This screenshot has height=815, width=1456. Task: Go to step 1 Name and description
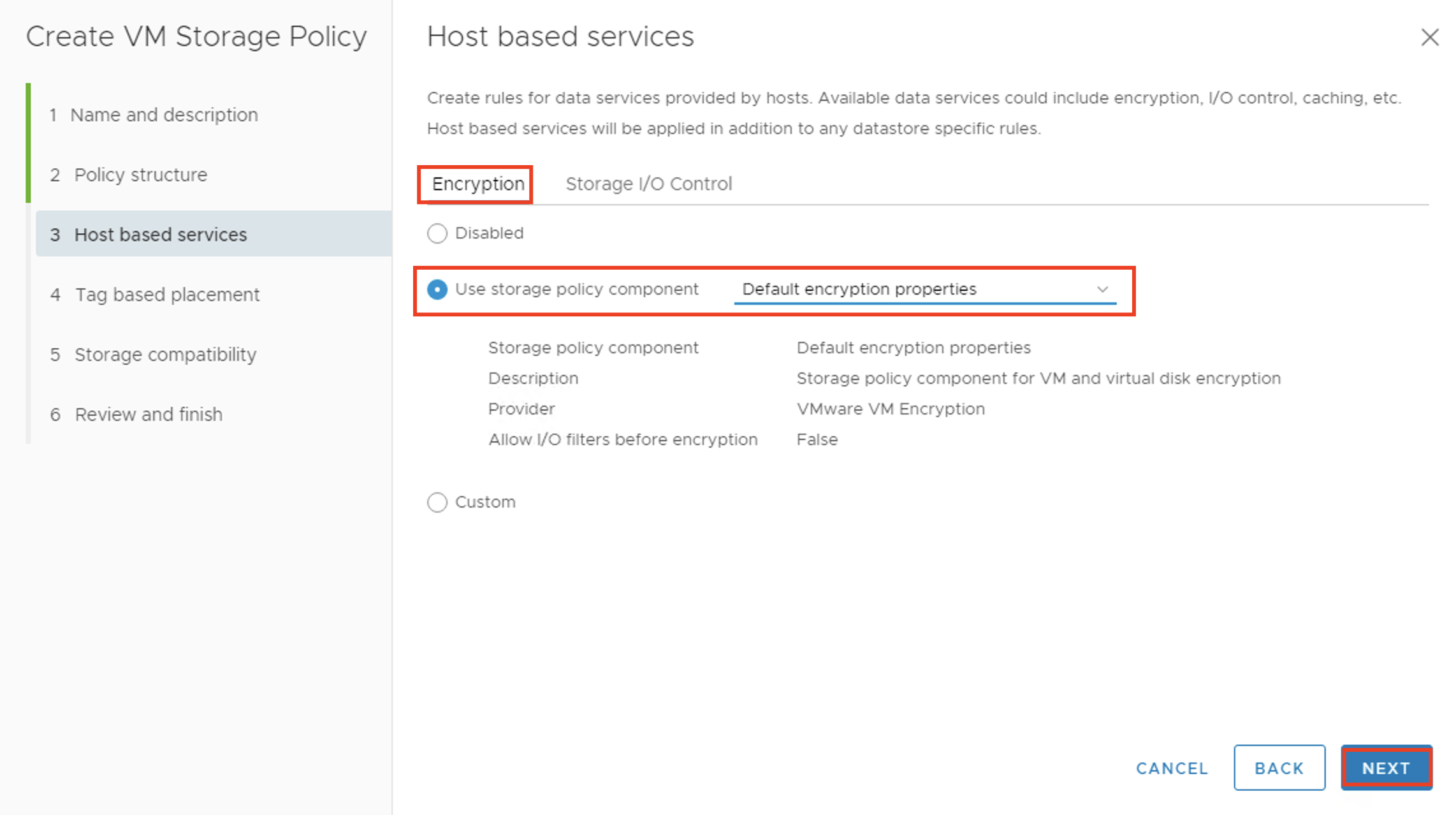coord(164,115)
